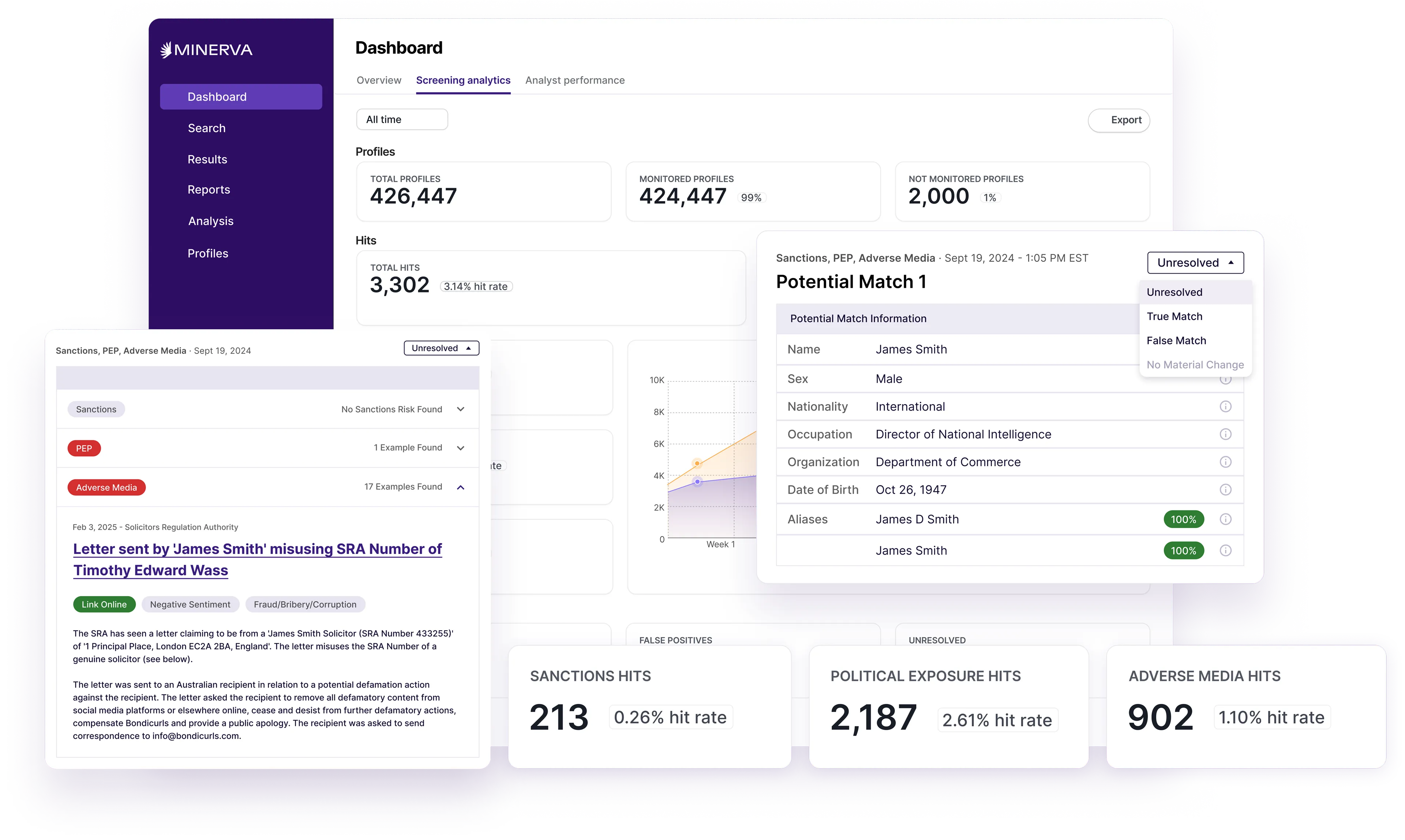Click info icon in last James Smith alias row
The height and width of the screenshot is (840, 1405).
point(1225,550)
